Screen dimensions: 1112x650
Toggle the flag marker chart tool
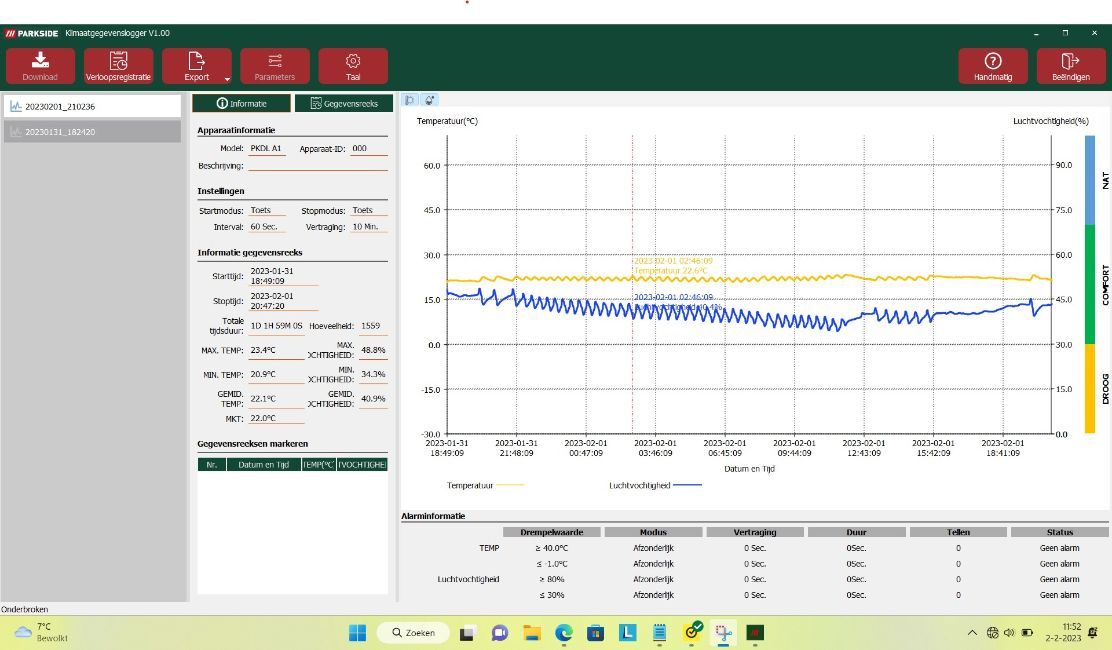tap(410, 100)
